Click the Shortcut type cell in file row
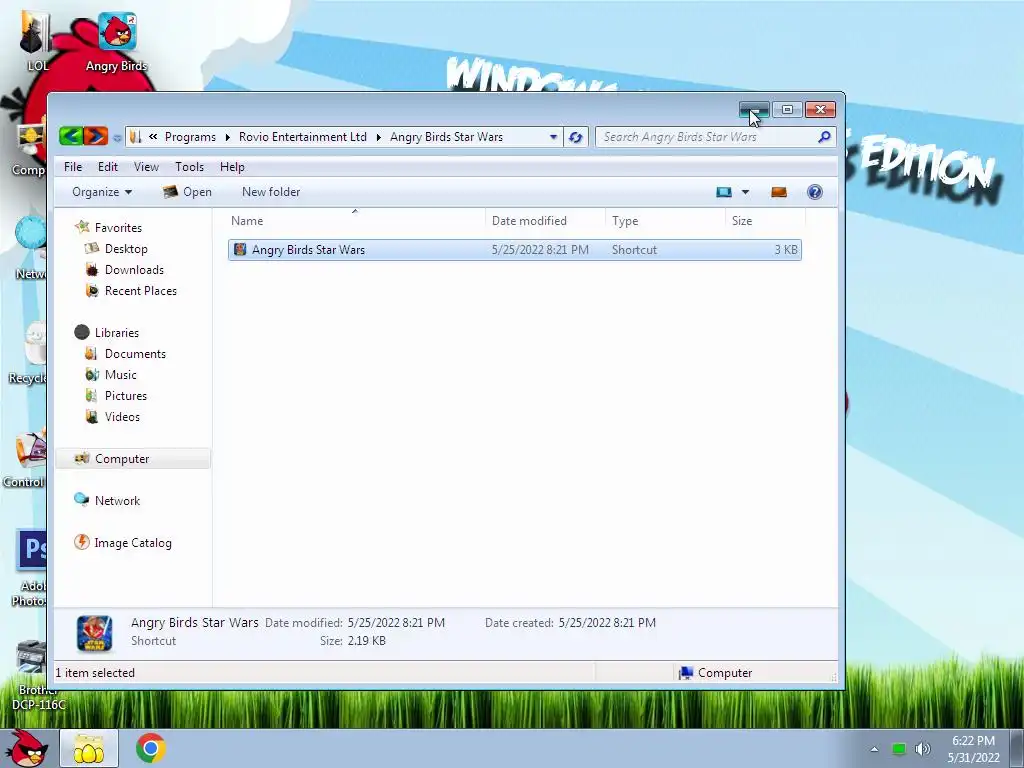The width and height of the screenshot is (1024, 768). pyautogui.click(x=634, y=249)
